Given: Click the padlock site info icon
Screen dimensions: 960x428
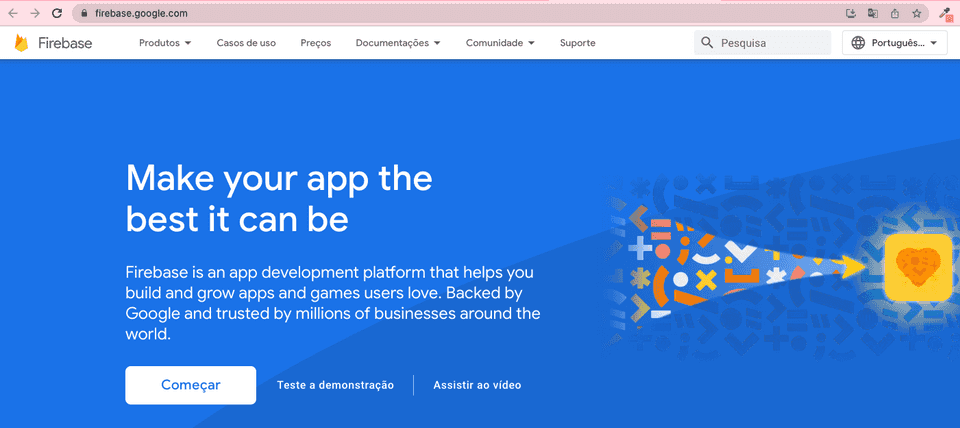Looking at the screenshot, I should coord(84,13).
